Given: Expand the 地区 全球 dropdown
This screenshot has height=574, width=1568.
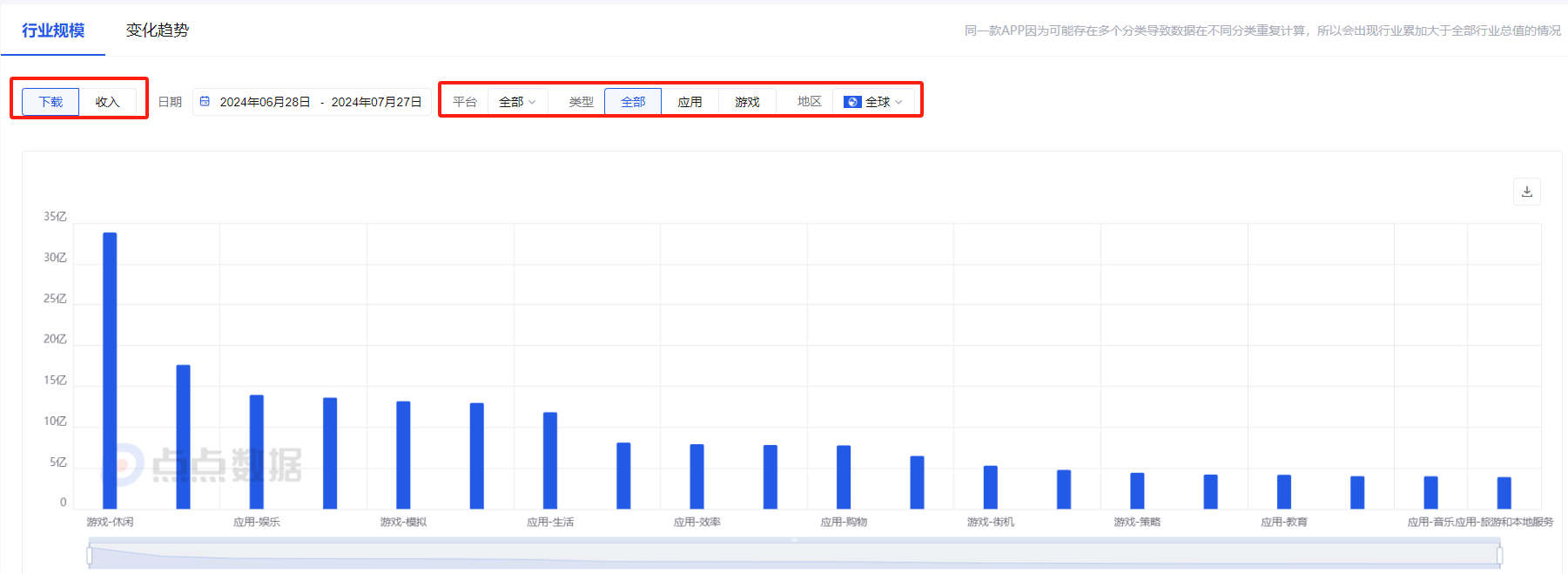Looking at the screenshot, I should click(x=874, y=102).
